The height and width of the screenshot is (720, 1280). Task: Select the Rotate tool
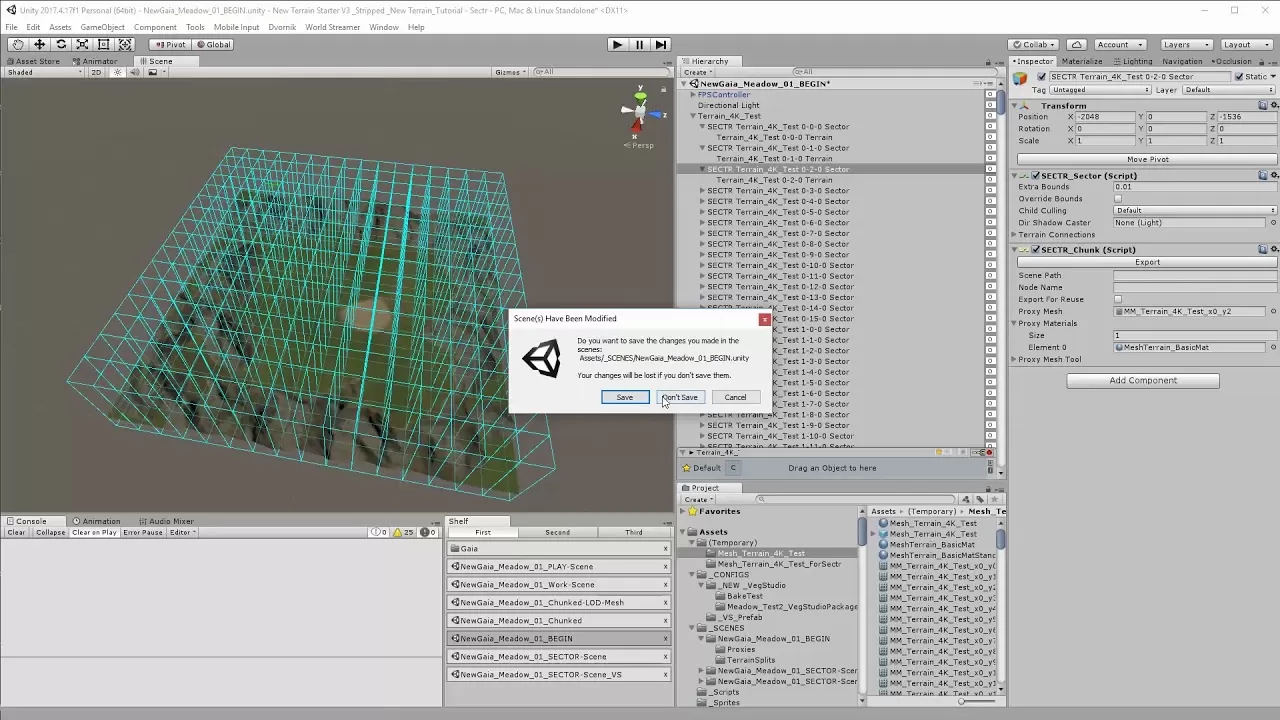click(x=61, y=44)
